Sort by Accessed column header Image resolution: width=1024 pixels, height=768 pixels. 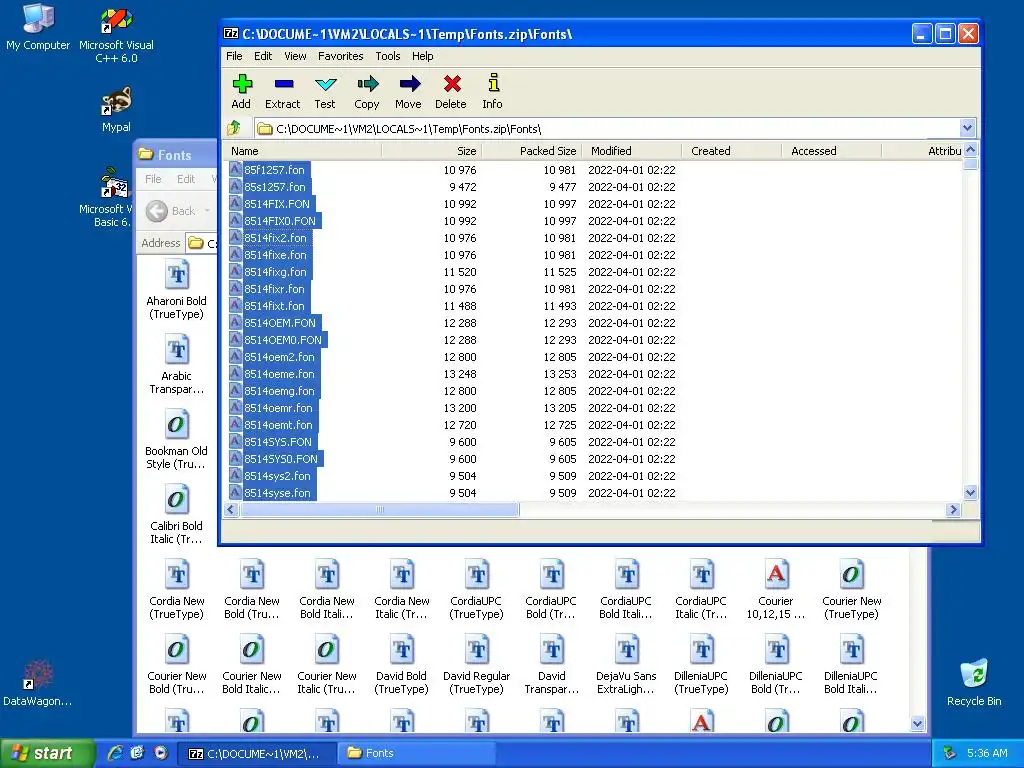[x=831, y=151]
